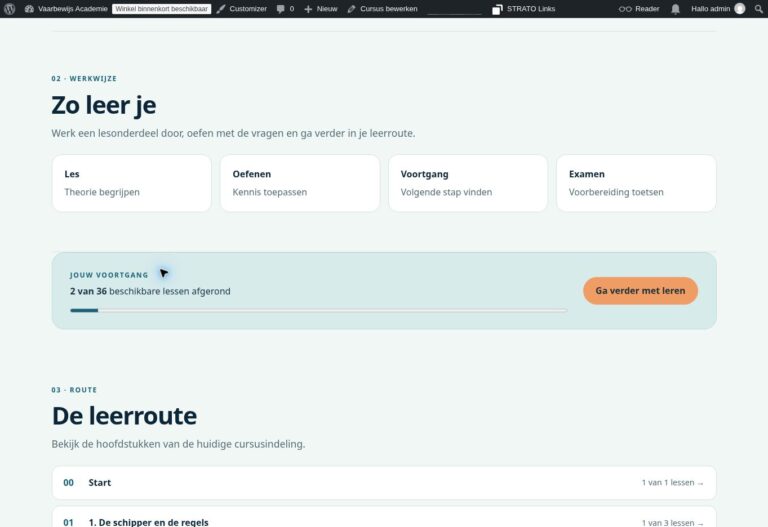The height and width of the screenshot is (527, 768).
Task: Click the comments bubble icon
Action: tap(280, 9)
